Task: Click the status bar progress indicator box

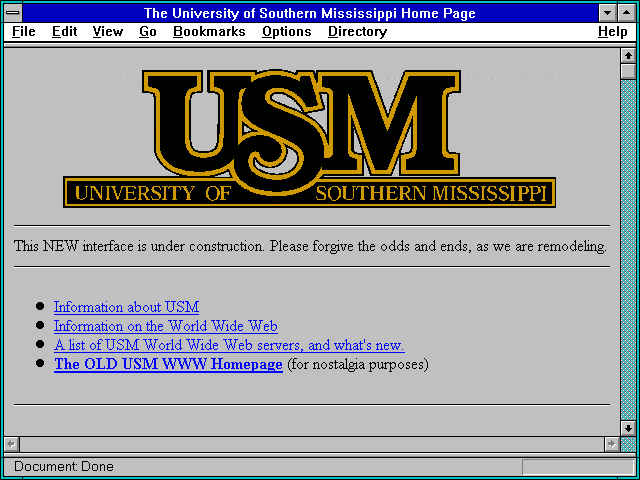Action: coord(578,467)
